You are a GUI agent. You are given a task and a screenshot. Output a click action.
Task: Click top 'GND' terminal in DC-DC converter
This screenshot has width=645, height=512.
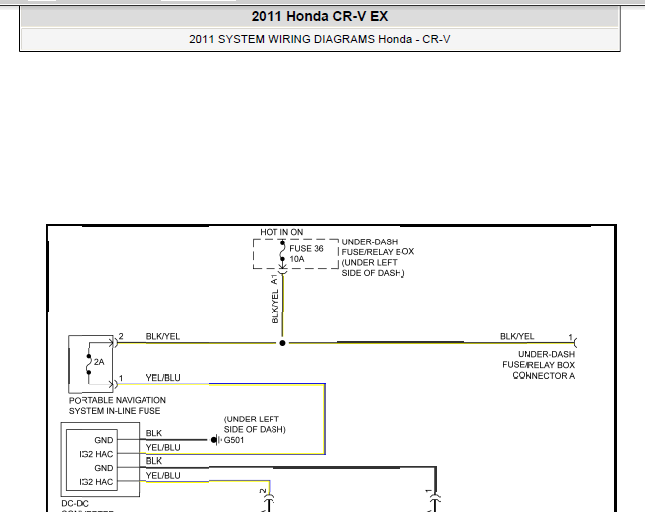point(104,440)
